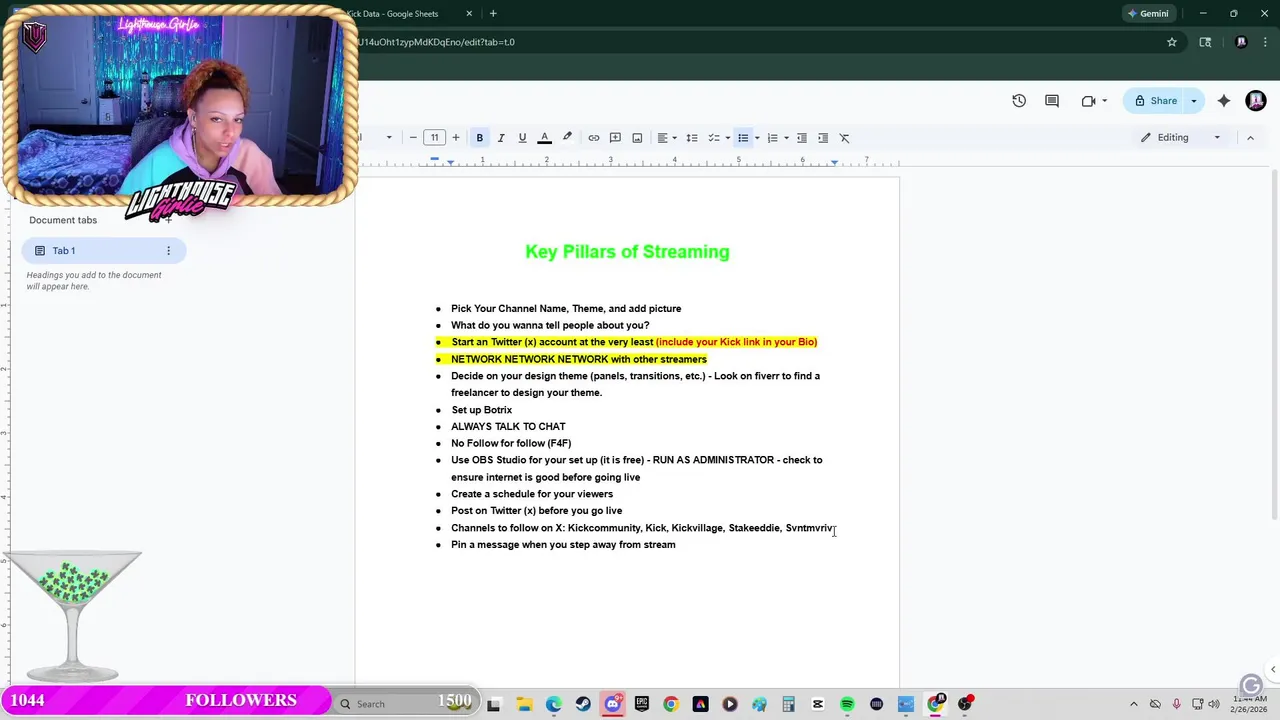Screen dimensions: 1280x720
Task: Toggle the bulleted list button
Action: tap(743, 138)
